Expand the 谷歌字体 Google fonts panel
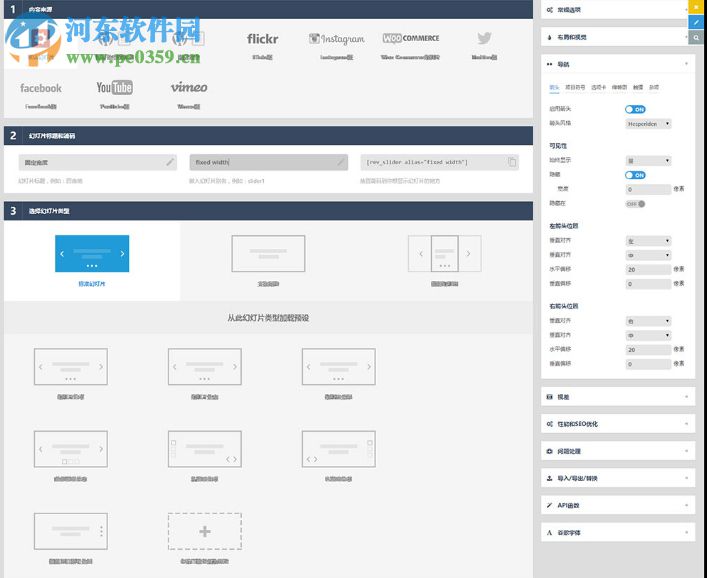 pyautogui.click(x=618, y=533)
